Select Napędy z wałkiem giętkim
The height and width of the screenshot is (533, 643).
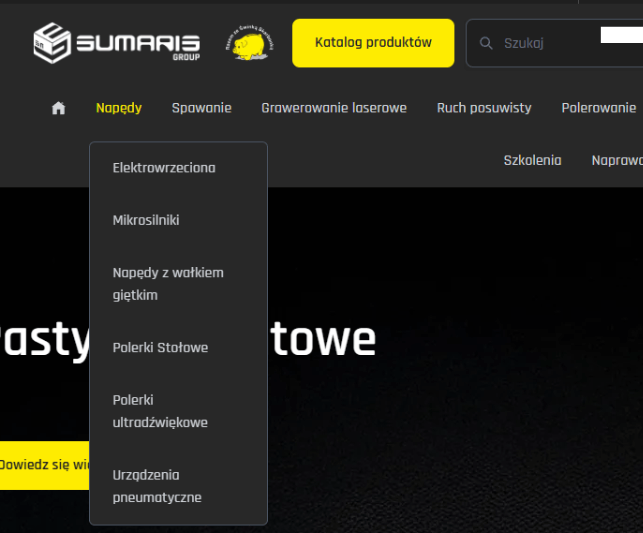pos(168,284)
